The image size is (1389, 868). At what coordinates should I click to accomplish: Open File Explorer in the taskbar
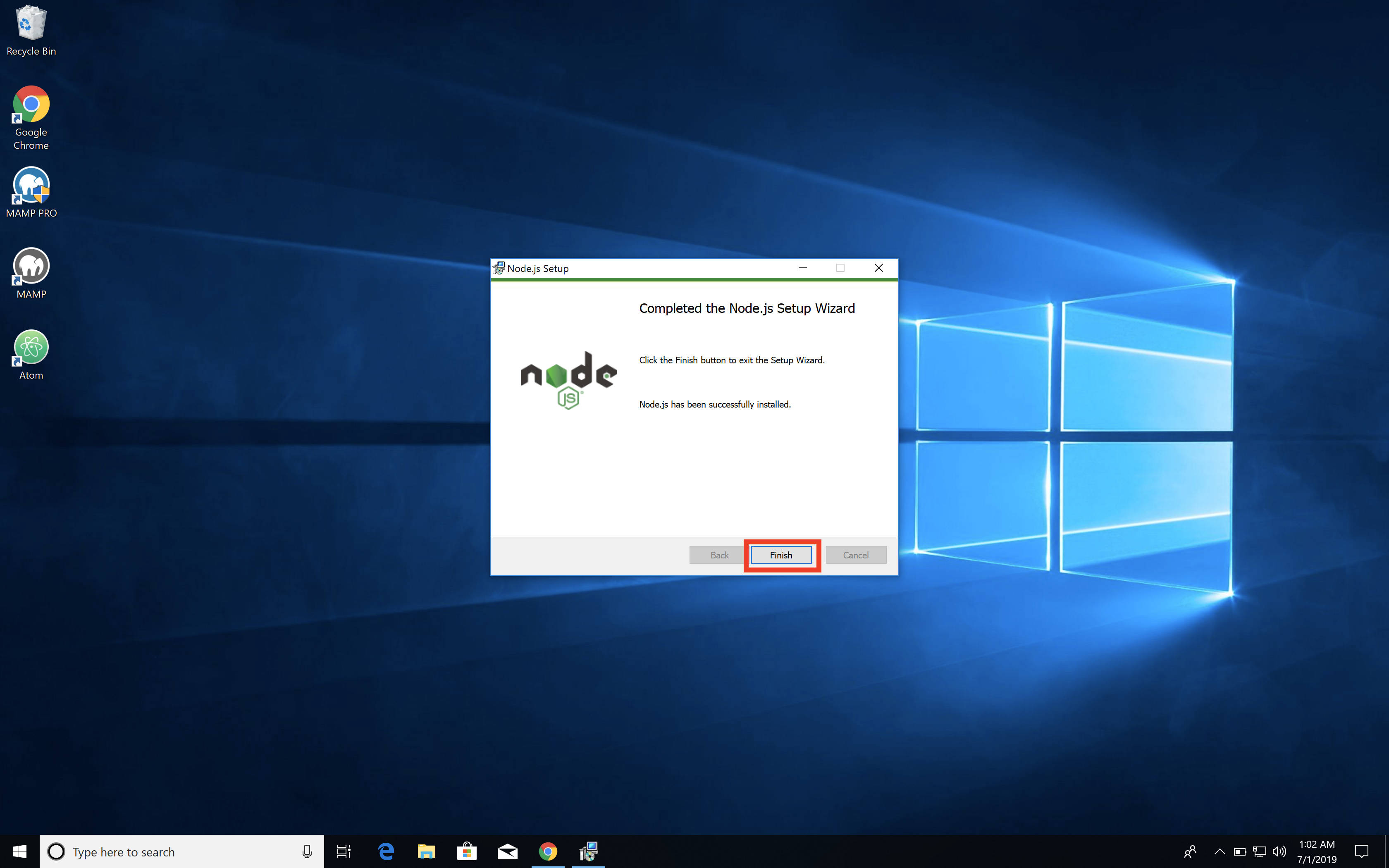(427, 851)
